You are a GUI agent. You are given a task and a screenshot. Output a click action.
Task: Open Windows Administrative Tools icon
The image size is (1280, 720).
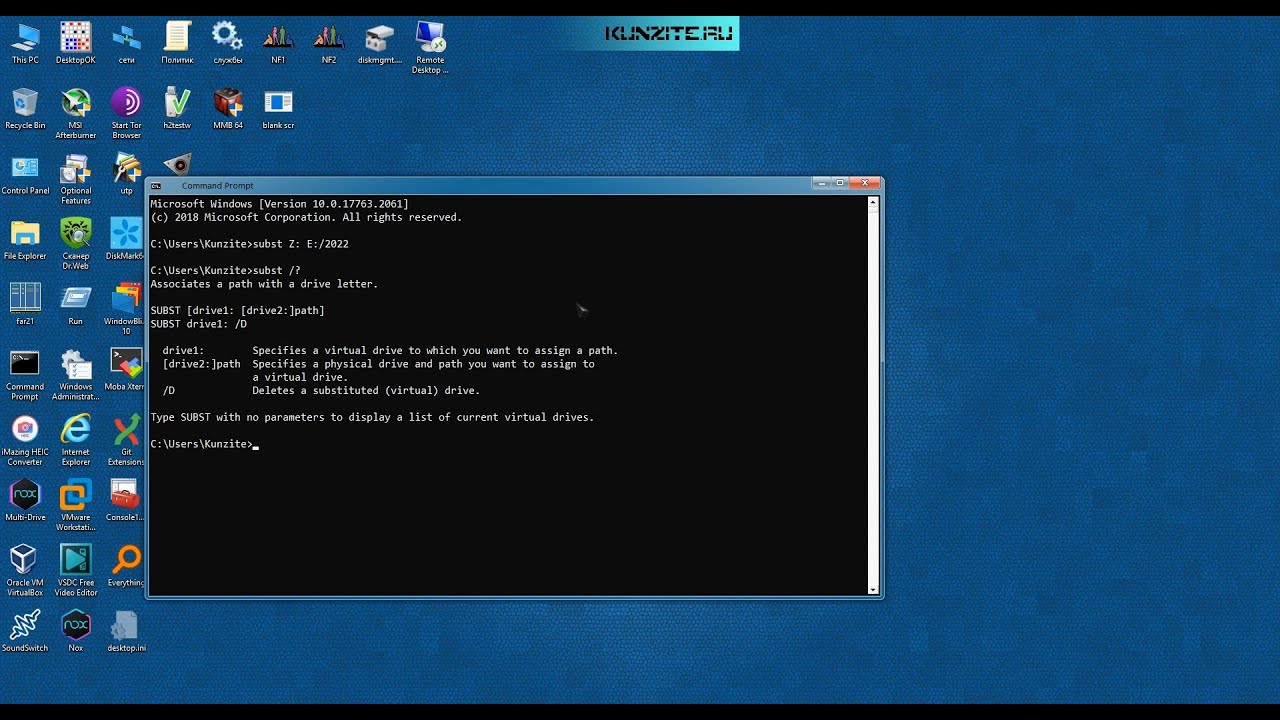pyautogui.click(x=76, y=374)
